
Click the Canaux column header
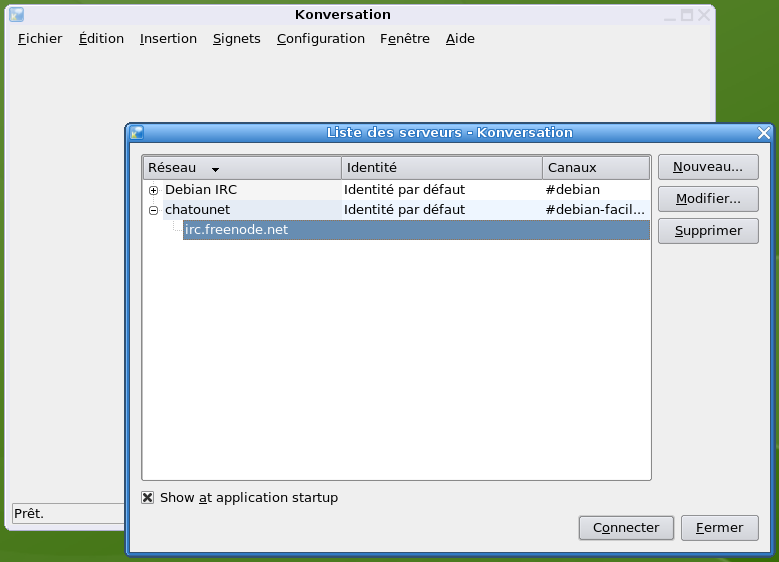click(x=596, y=168)
